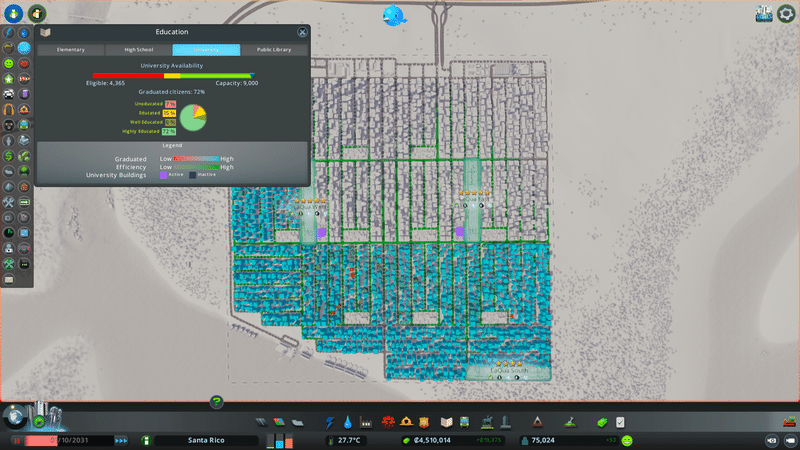This screenshot has height=450, width=800.
Task: Open the Fire Safety helmet view
Action: coord(24,110)
